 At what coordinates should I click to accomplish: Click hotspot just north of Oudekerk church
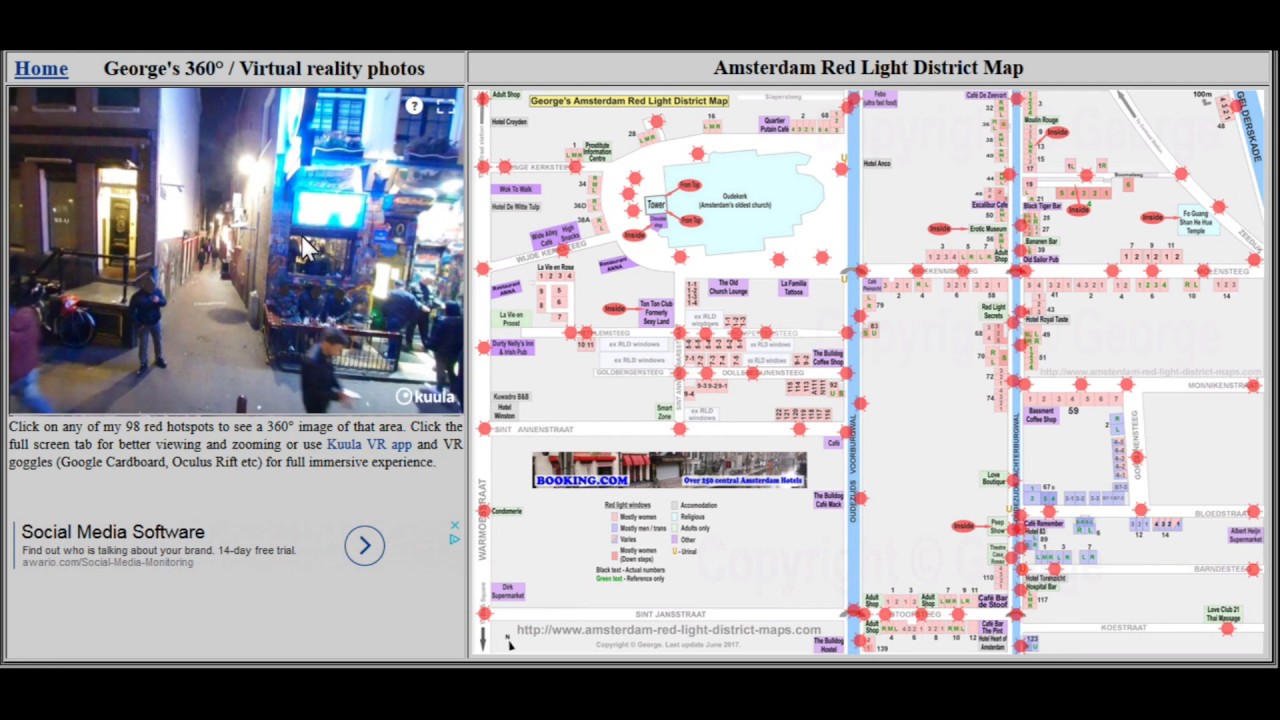coord(697,152)
